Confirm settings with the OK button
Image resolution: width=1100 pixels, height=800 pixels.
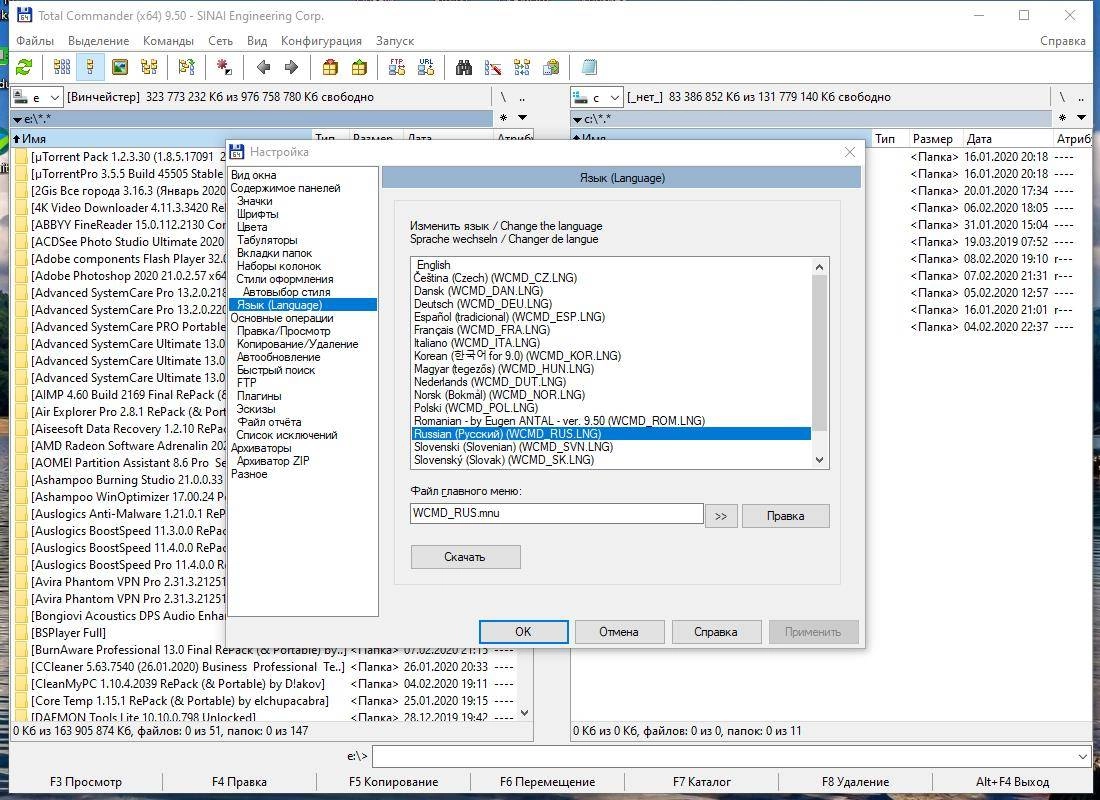[523, 632]
